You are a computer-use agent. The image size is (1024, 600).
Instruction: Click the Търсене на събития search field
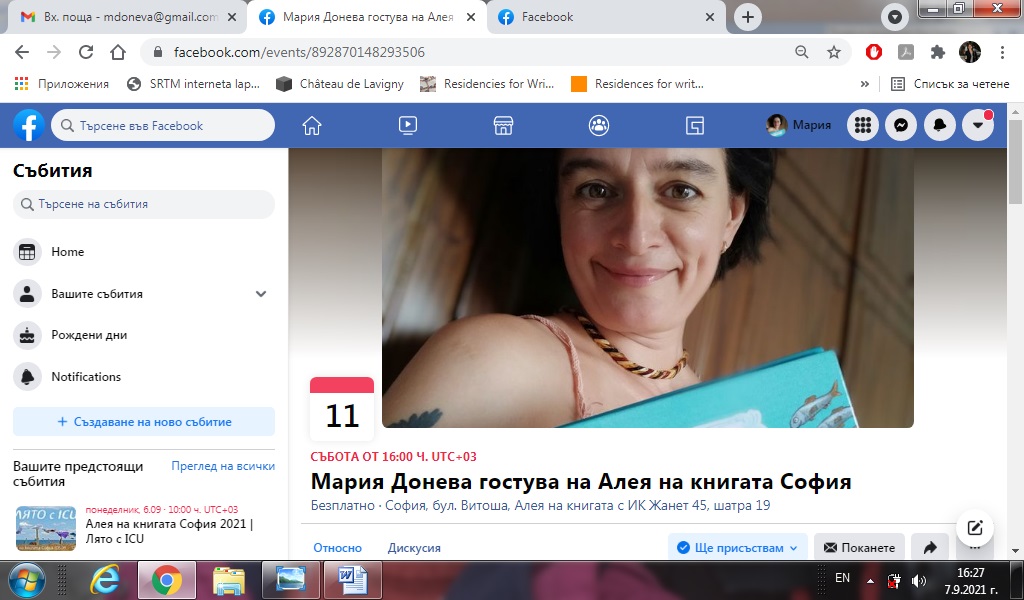click(144, 204)
